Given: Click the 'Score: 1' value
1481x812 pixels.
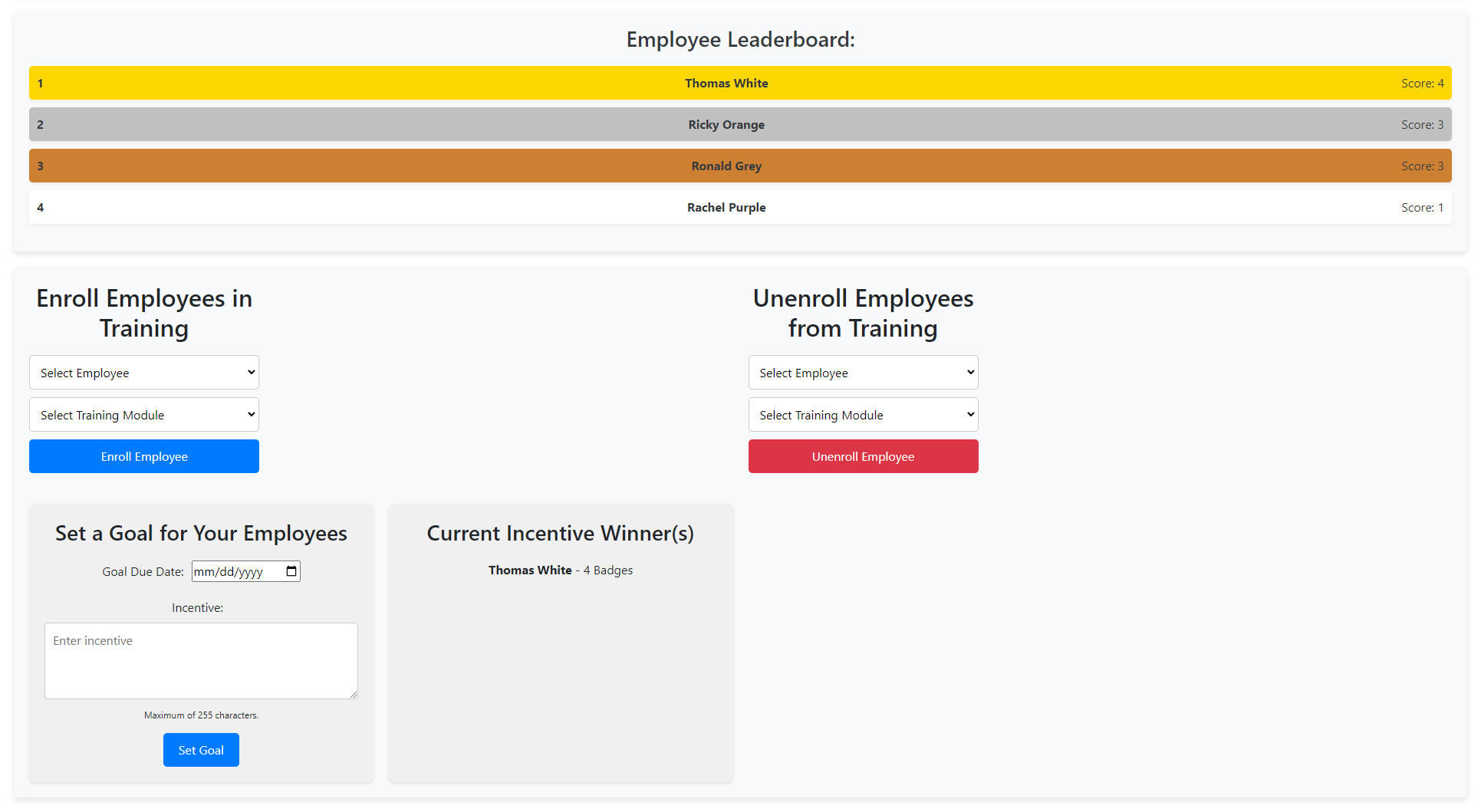Looking at the screenshot, I should tap(1423, 207).
